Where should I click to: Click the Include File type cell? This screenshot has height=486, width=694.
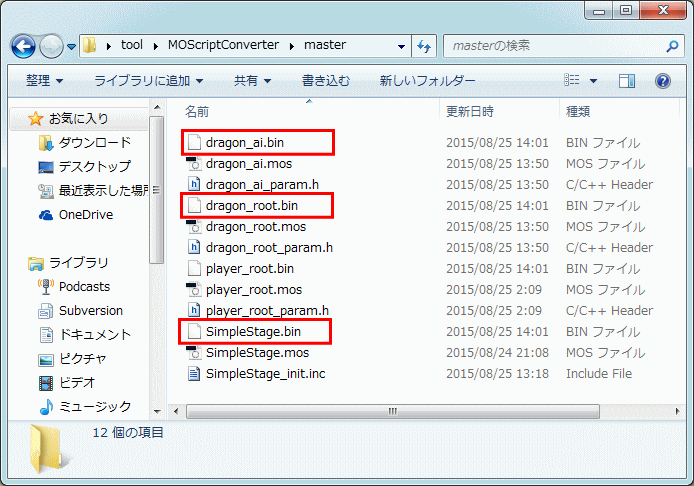599,374
